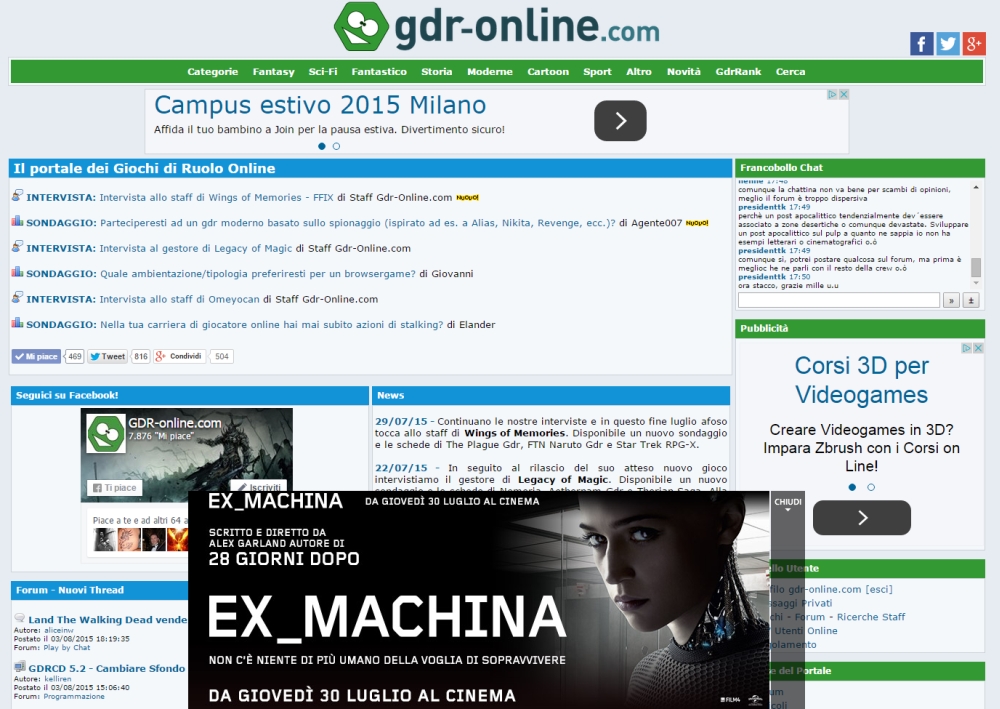Click the Mi piace Facebook like button

pos(36,356)
